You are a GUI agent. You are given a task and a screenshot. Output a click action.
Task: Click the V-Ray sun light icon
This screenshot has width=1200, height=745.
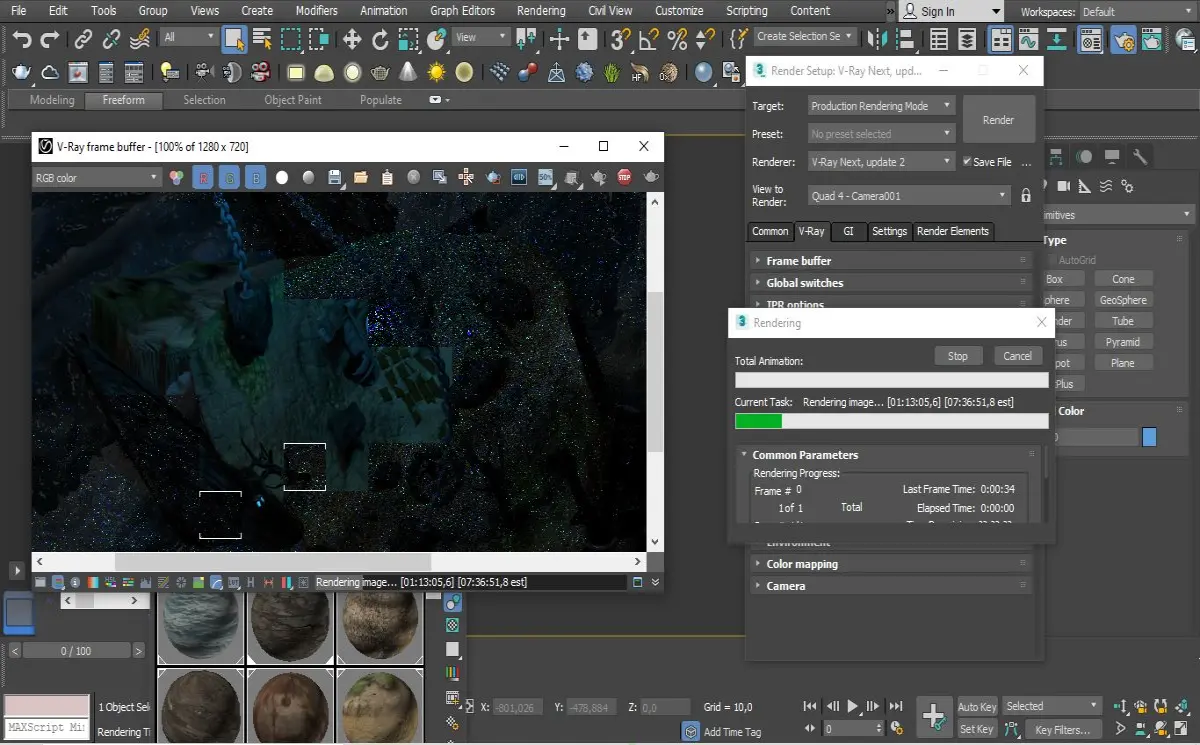(436, 72)
